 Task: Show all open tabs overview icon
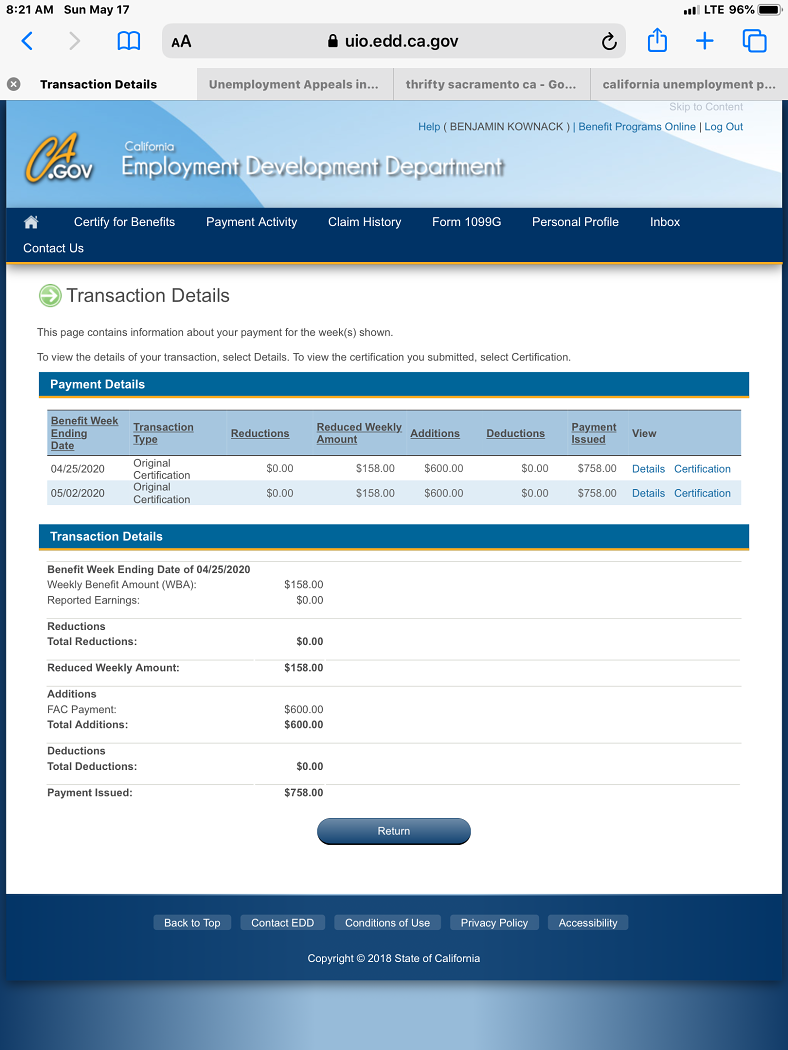754,41
